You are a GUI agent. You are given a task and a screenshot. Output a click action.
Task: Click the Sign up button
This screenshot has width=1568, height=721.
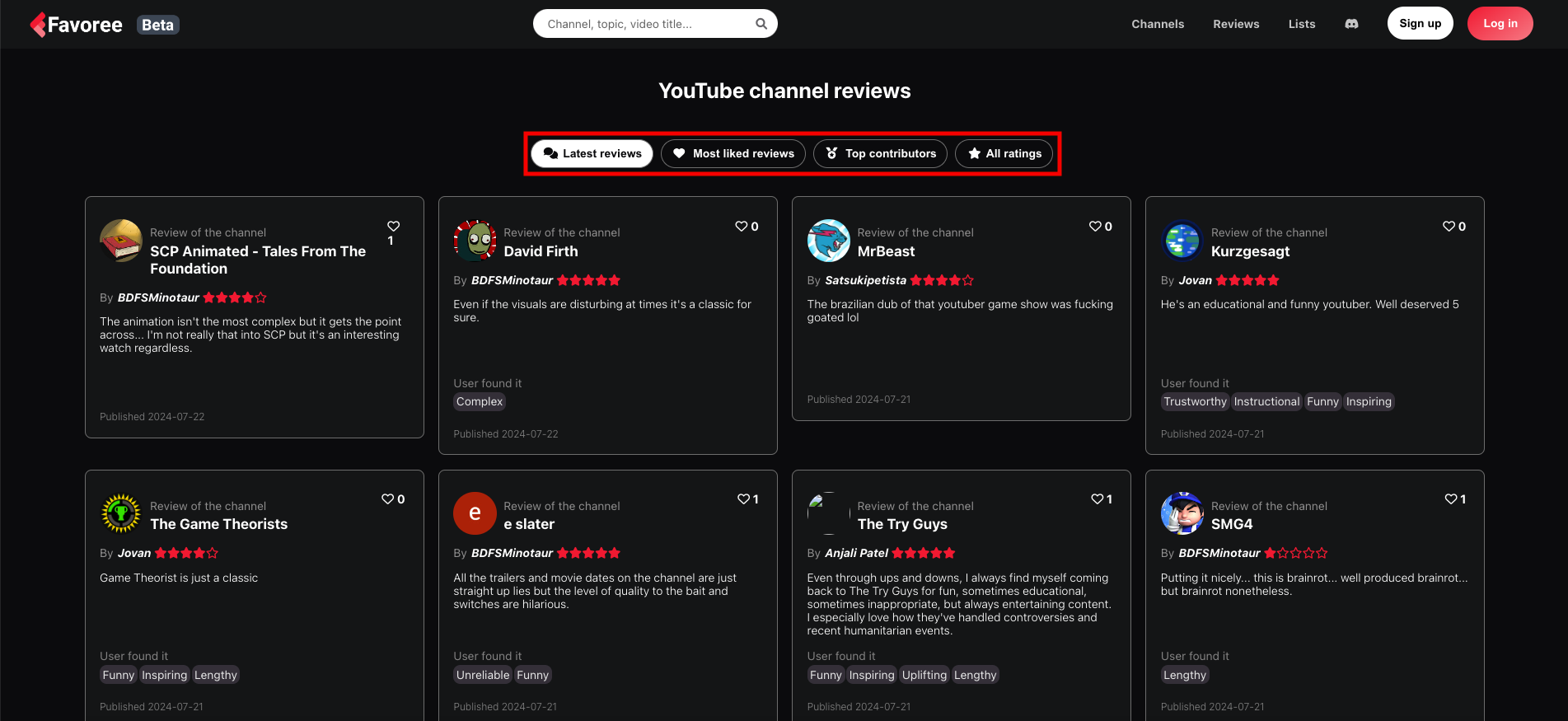click(1420, 23)
